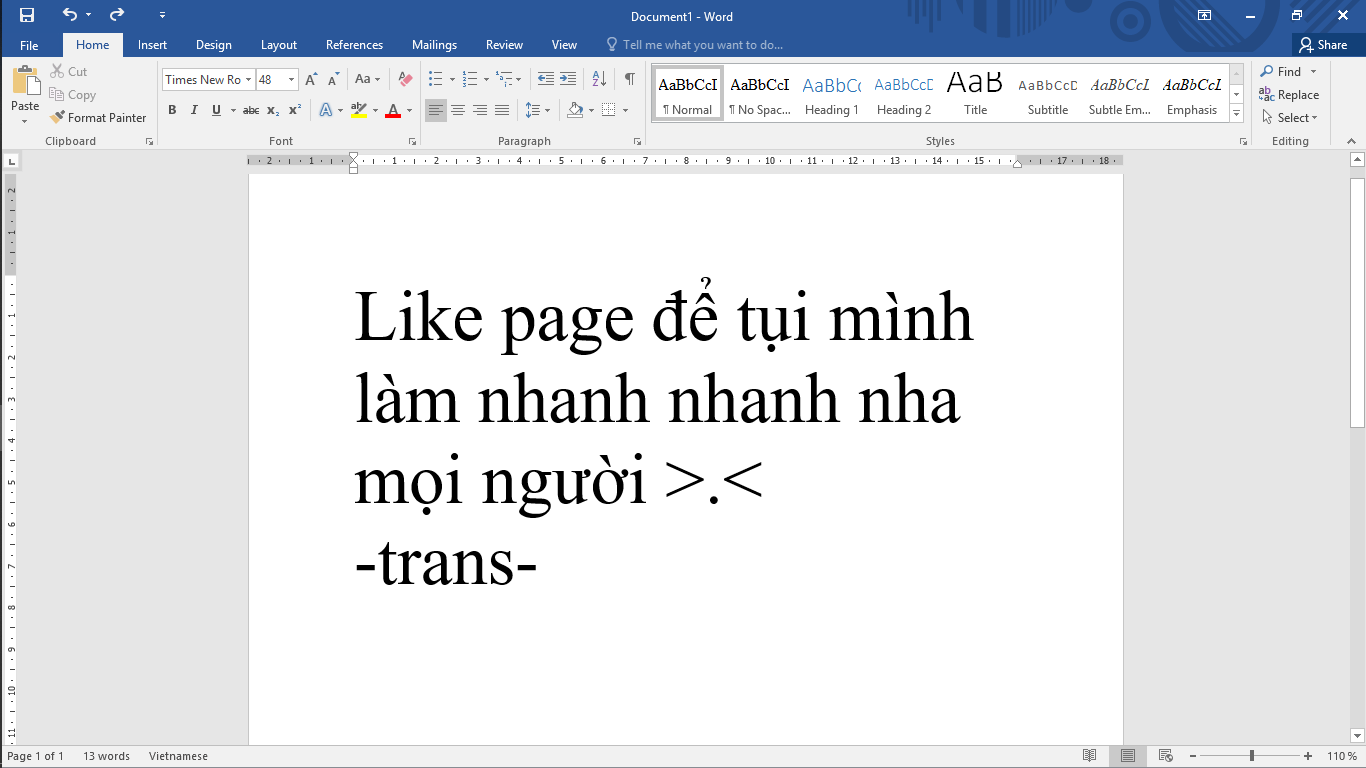Screen dimensions: 1366x768
Task: Open the References ribbon tab
Action: tap(354, 45)
